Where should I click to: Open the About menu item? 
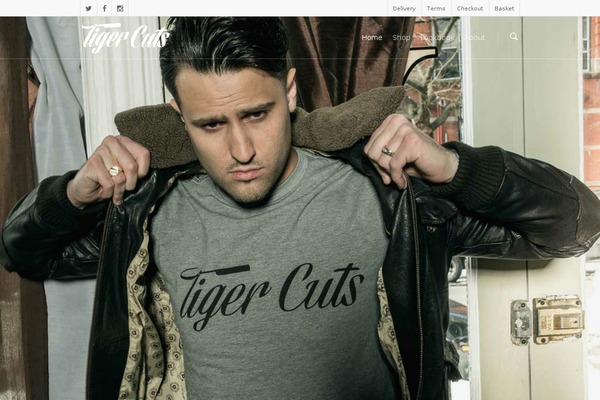474,38
